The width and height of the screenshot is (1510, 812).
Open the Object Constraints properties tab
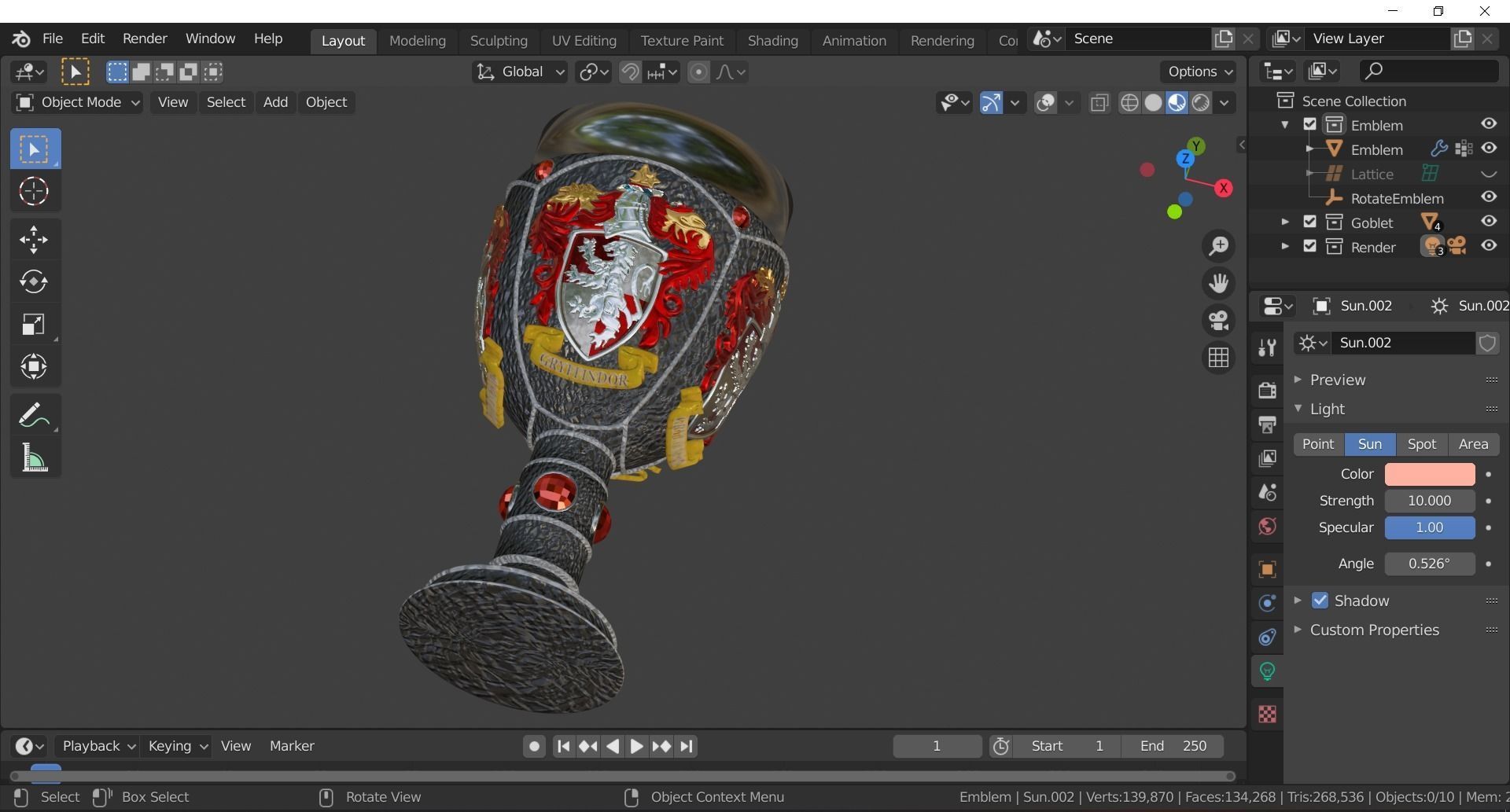[x=1267, y=637]
